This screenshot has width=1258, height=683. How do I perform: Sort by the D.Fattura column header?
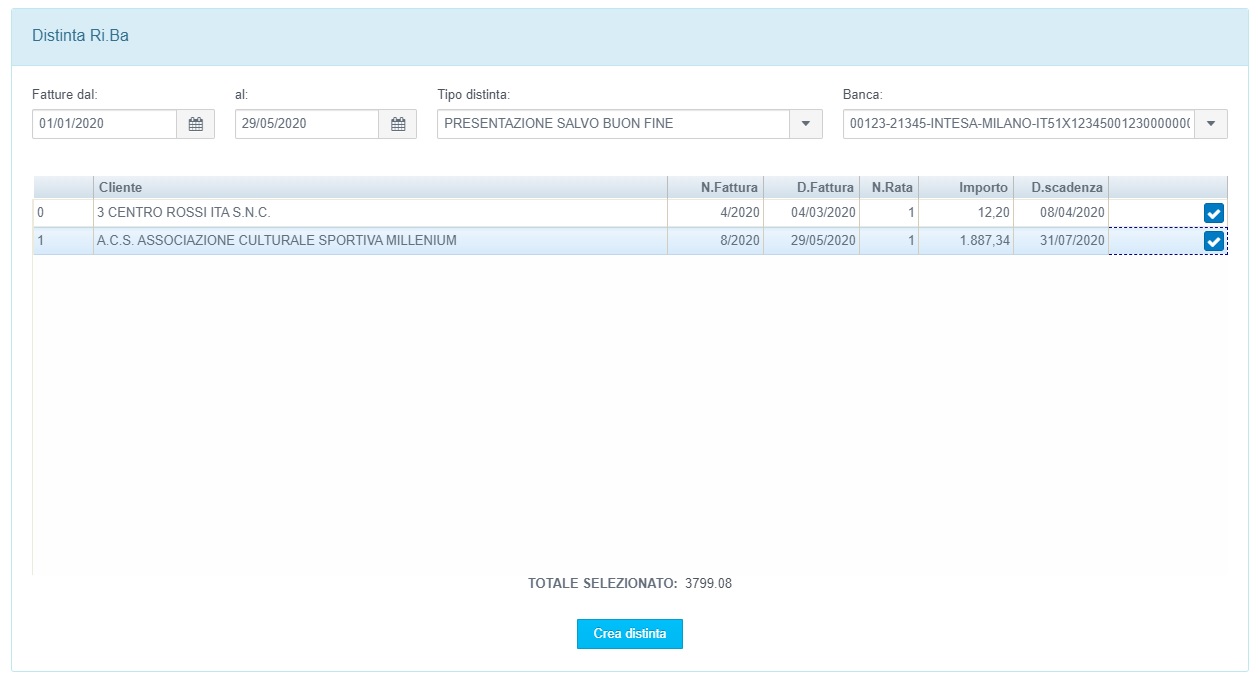(x=811, y=187)
